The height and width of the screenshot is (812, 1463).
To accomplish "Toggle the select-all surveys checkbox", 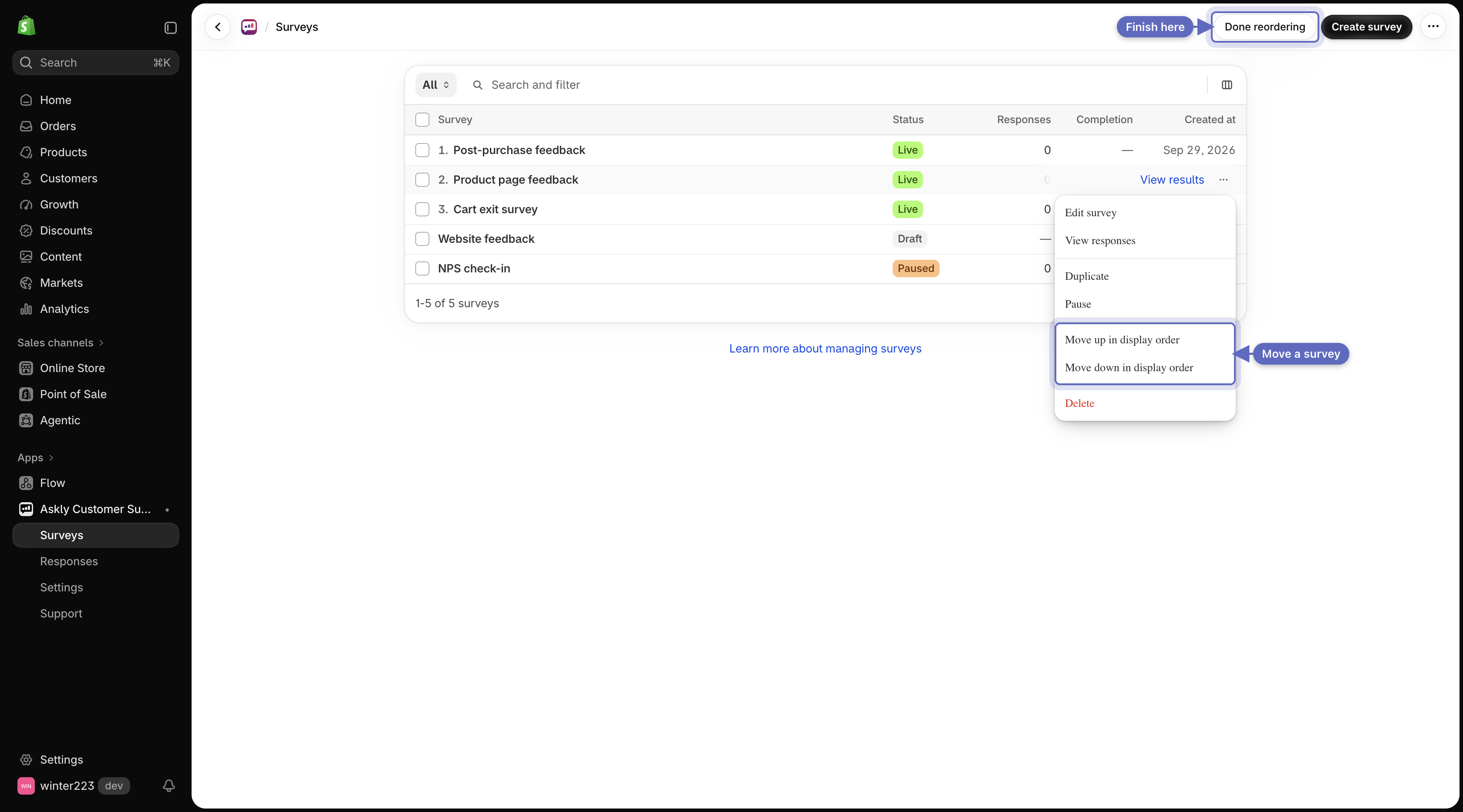I will click(422, 119).
